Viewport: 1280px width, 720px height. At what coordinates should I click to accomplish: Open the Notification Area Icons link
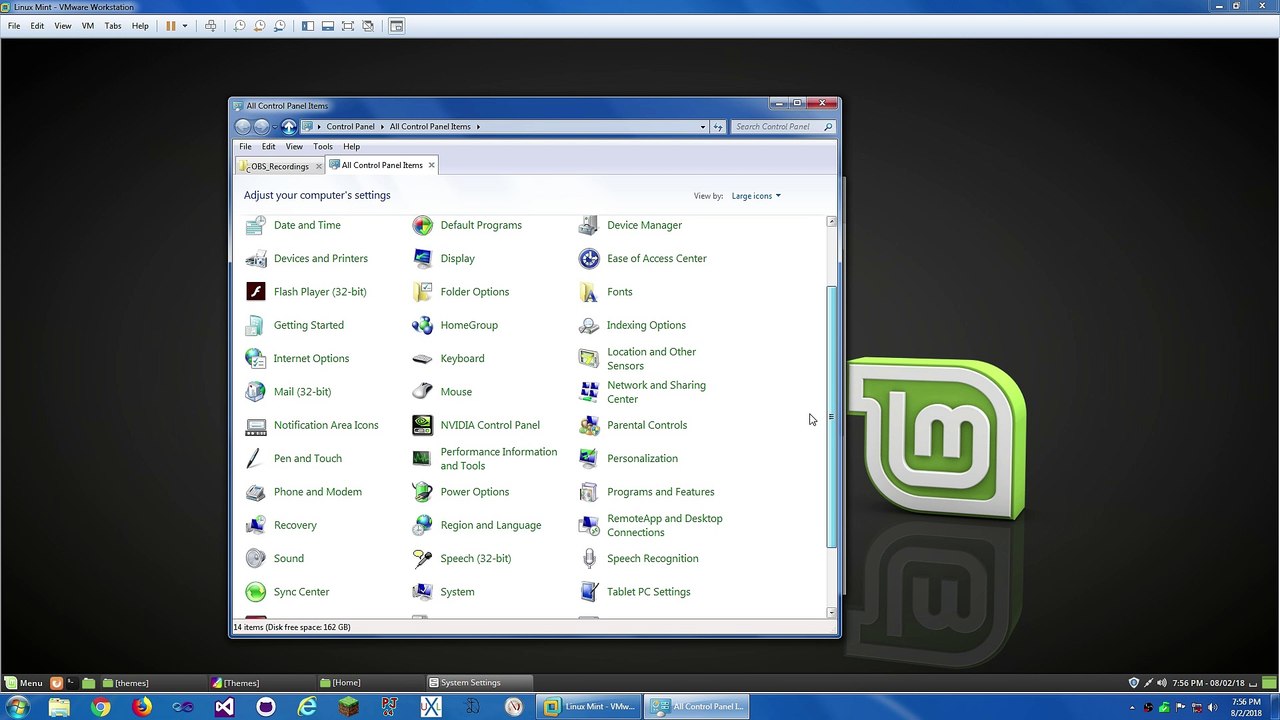326,425
